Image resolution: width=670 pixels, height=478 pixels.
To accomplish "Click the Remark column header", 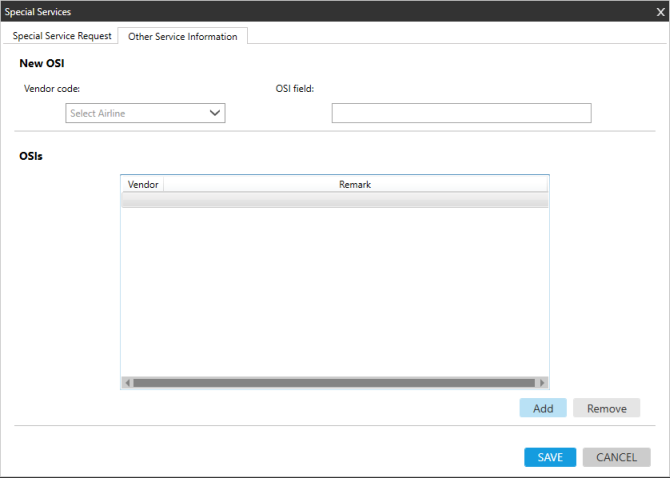I will 355,185.
